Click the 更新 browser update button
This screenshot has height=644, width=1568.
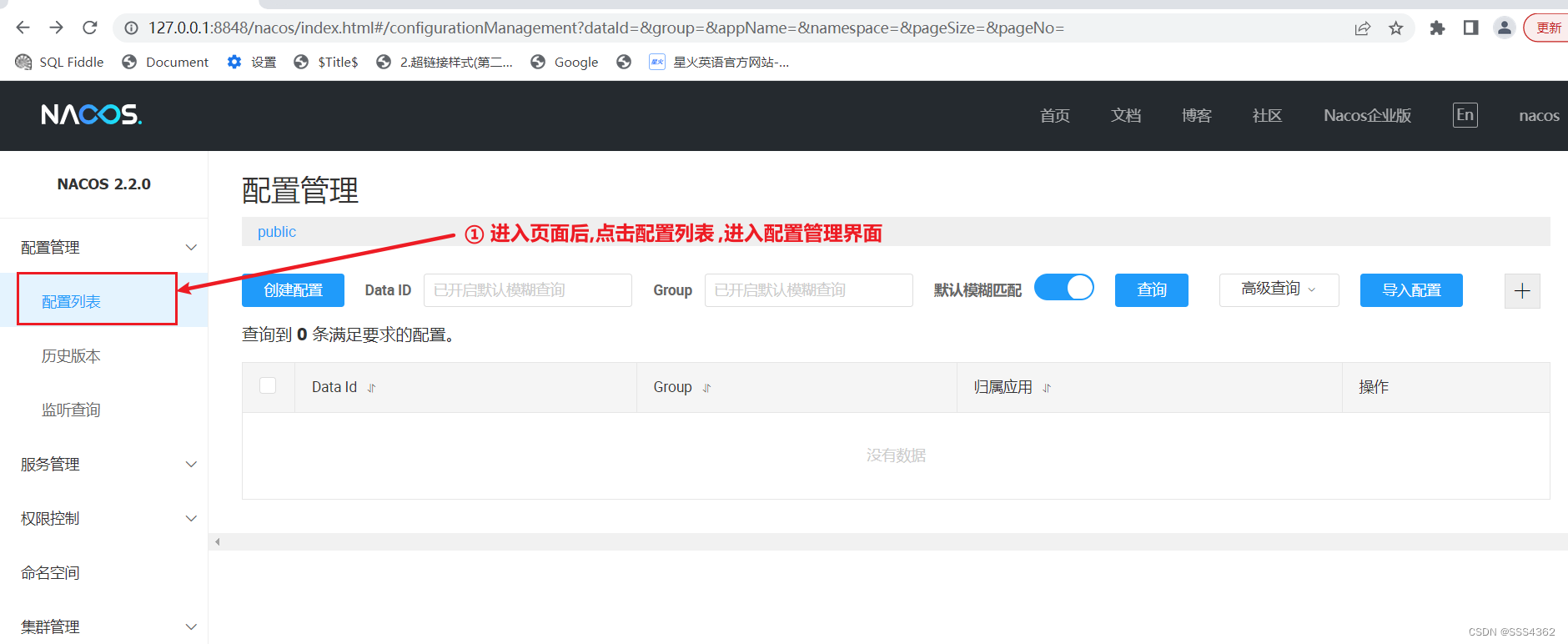[x=1547, y=28]
